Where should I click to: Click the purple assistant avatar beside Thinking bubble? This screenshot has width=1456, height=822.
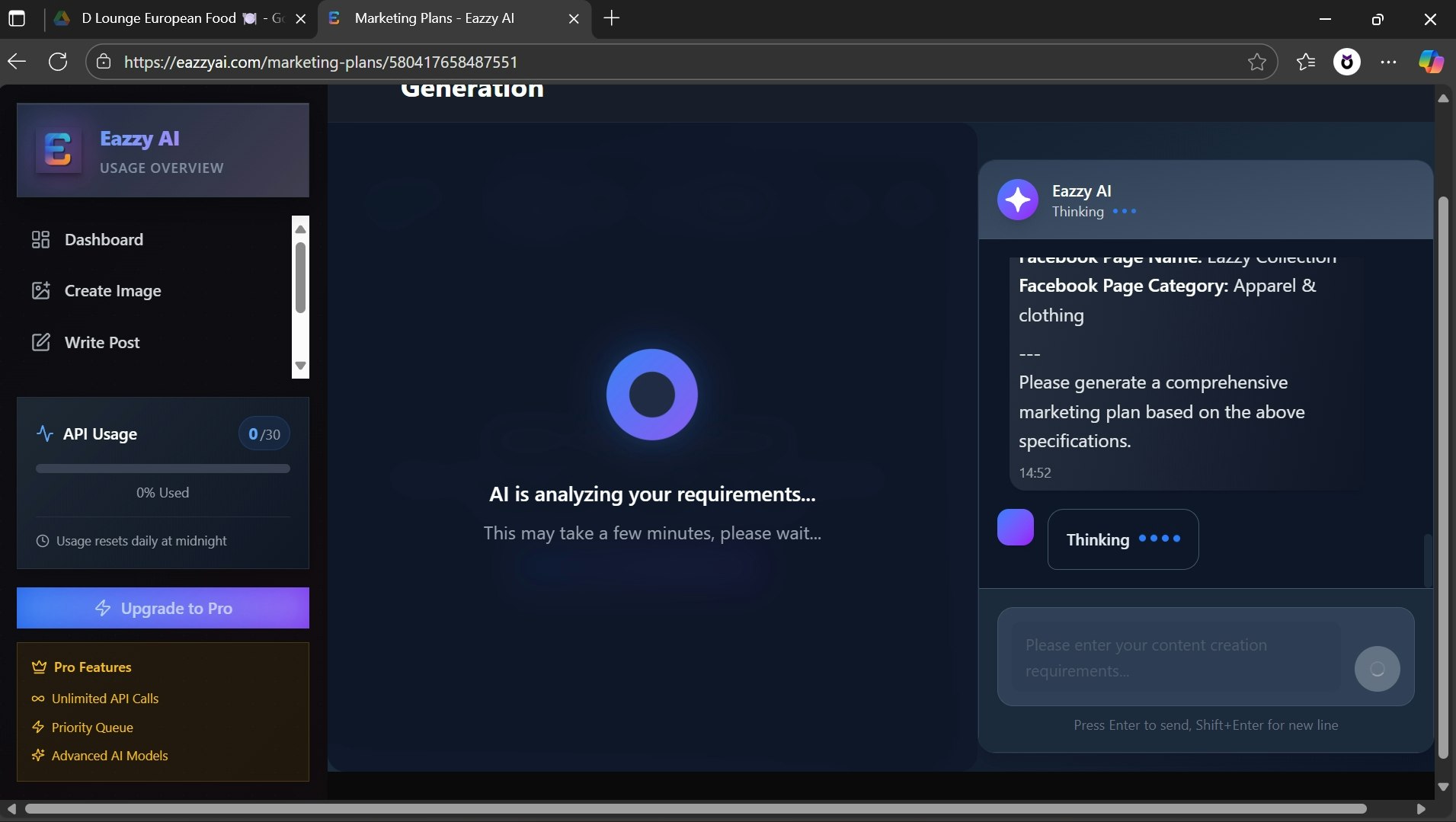pyautogui.click(x=1016, y=527)
